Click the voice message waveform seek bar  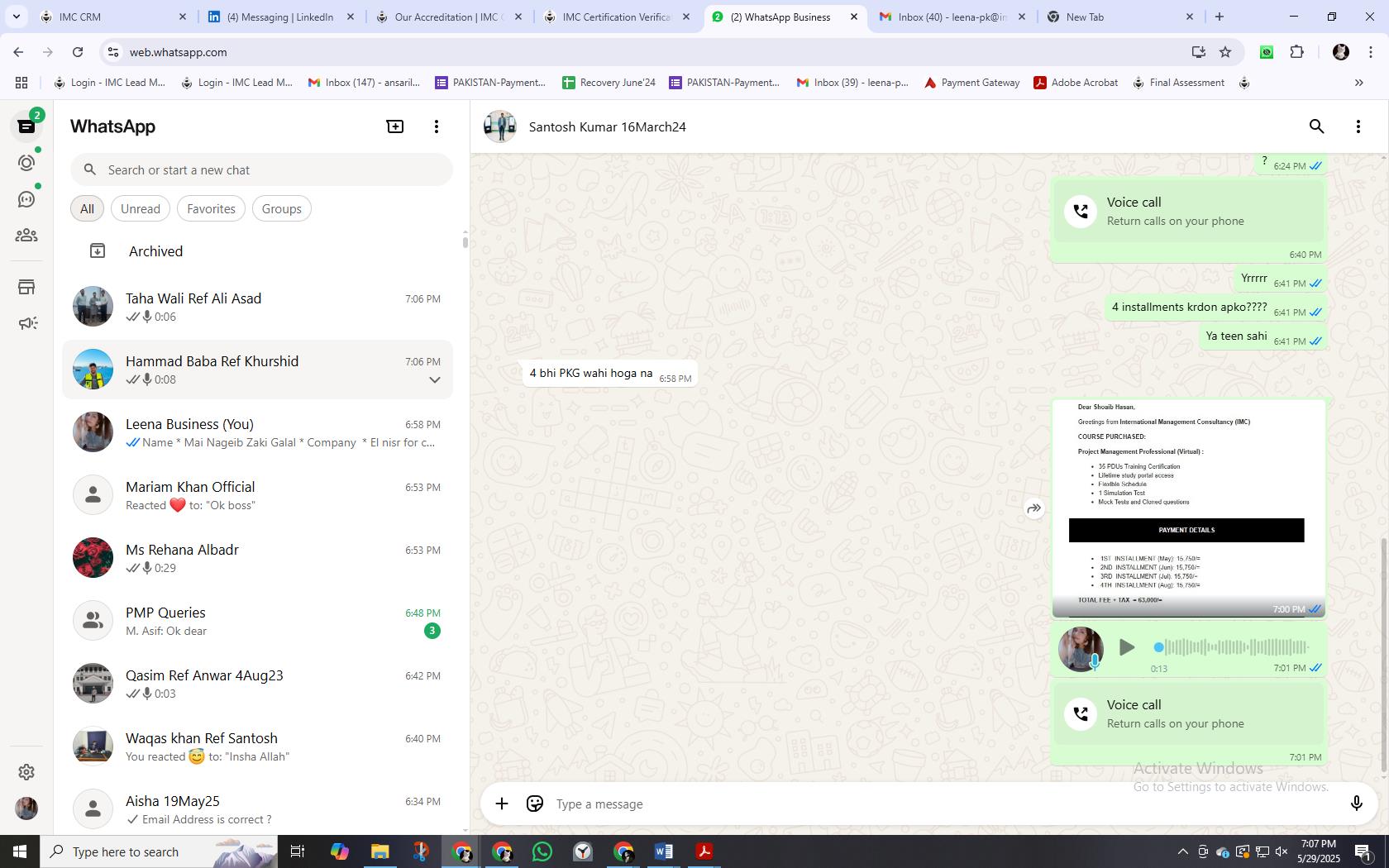coord(1231,647)
